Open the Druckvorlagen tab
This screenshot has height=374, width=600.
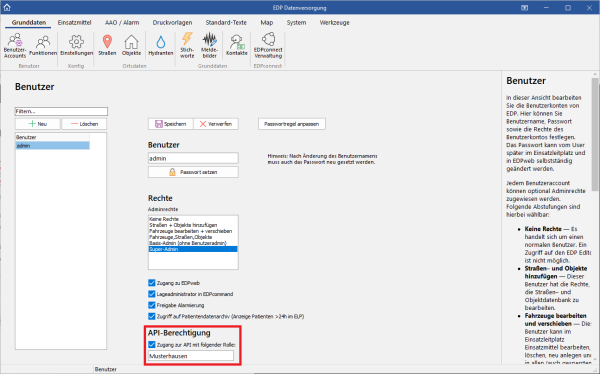(x=172, y=23)
